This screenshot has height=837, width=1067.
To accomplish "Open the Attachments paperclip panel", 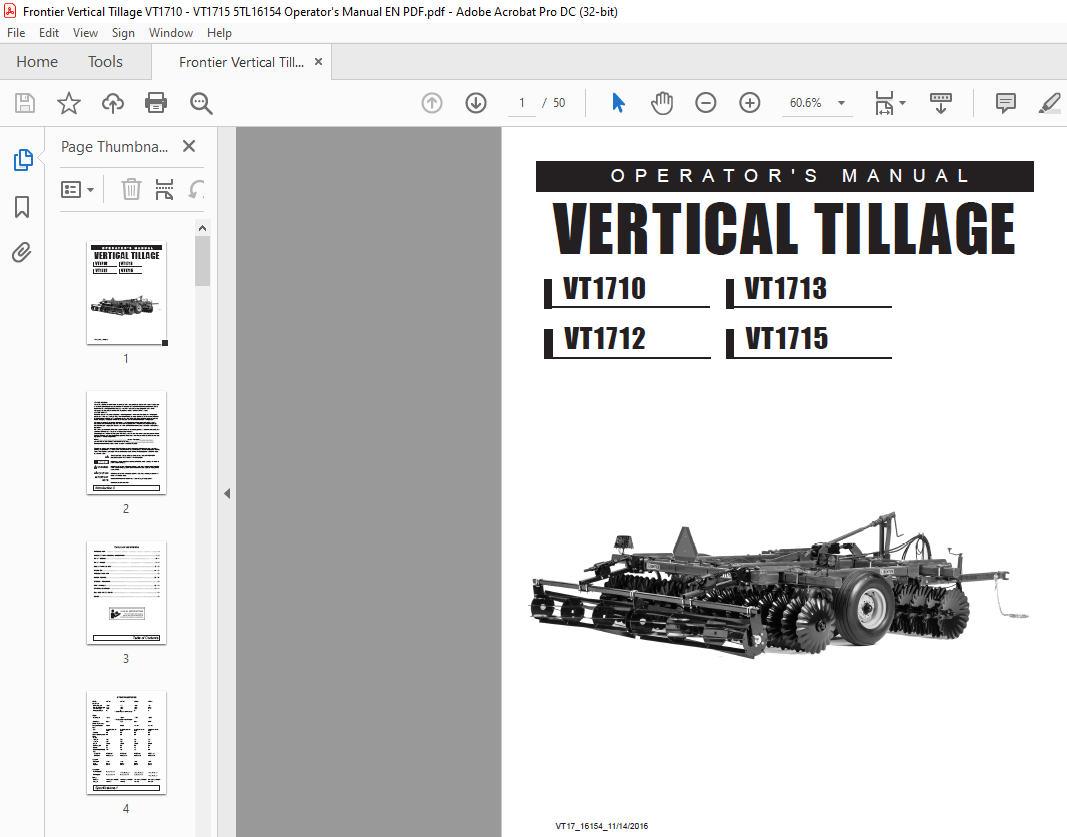I will 22,253.
